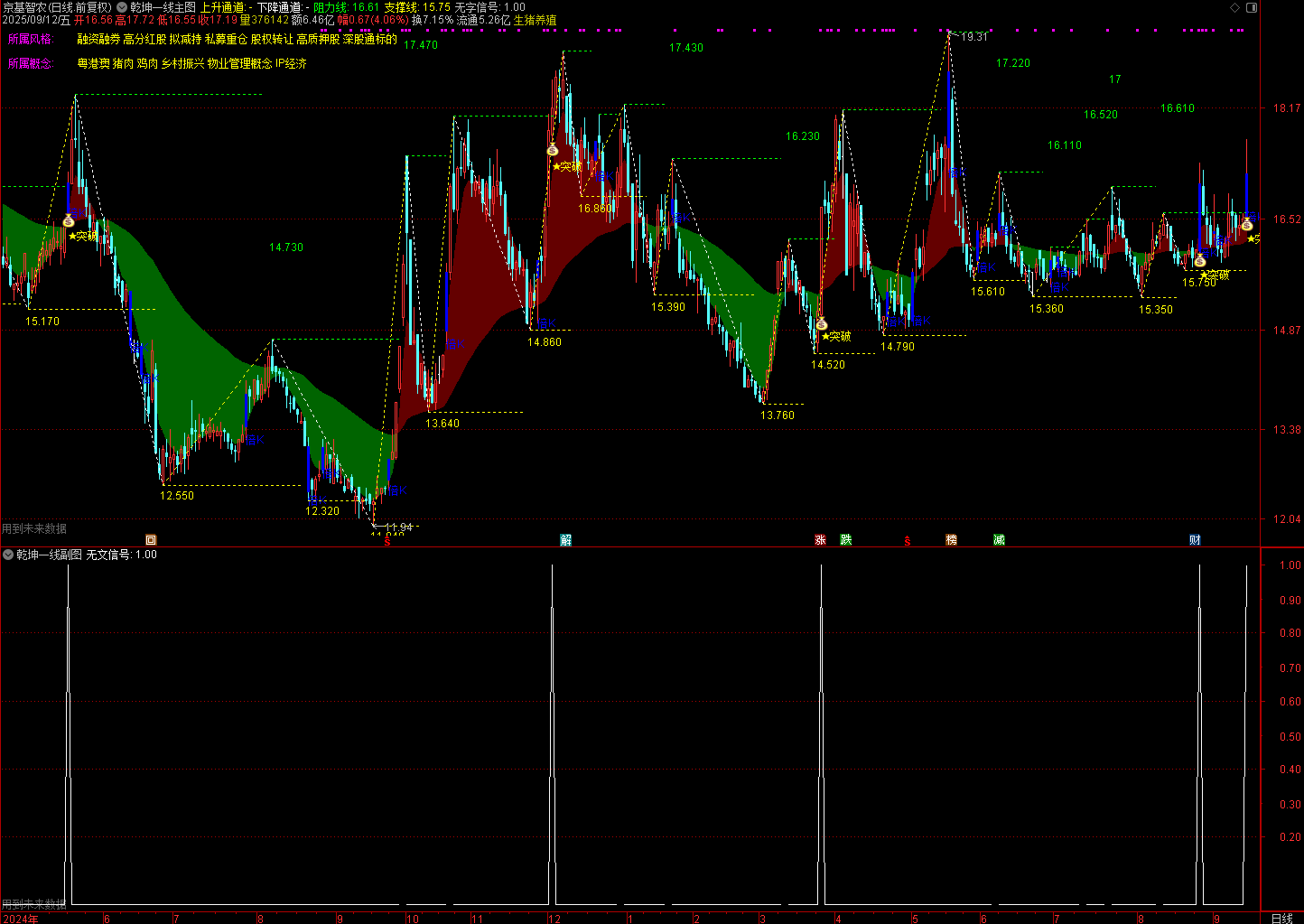1304x924 pixels.
Task: Click the ★突破 breakout label near 14.520
Action: [x=836, y=336]
